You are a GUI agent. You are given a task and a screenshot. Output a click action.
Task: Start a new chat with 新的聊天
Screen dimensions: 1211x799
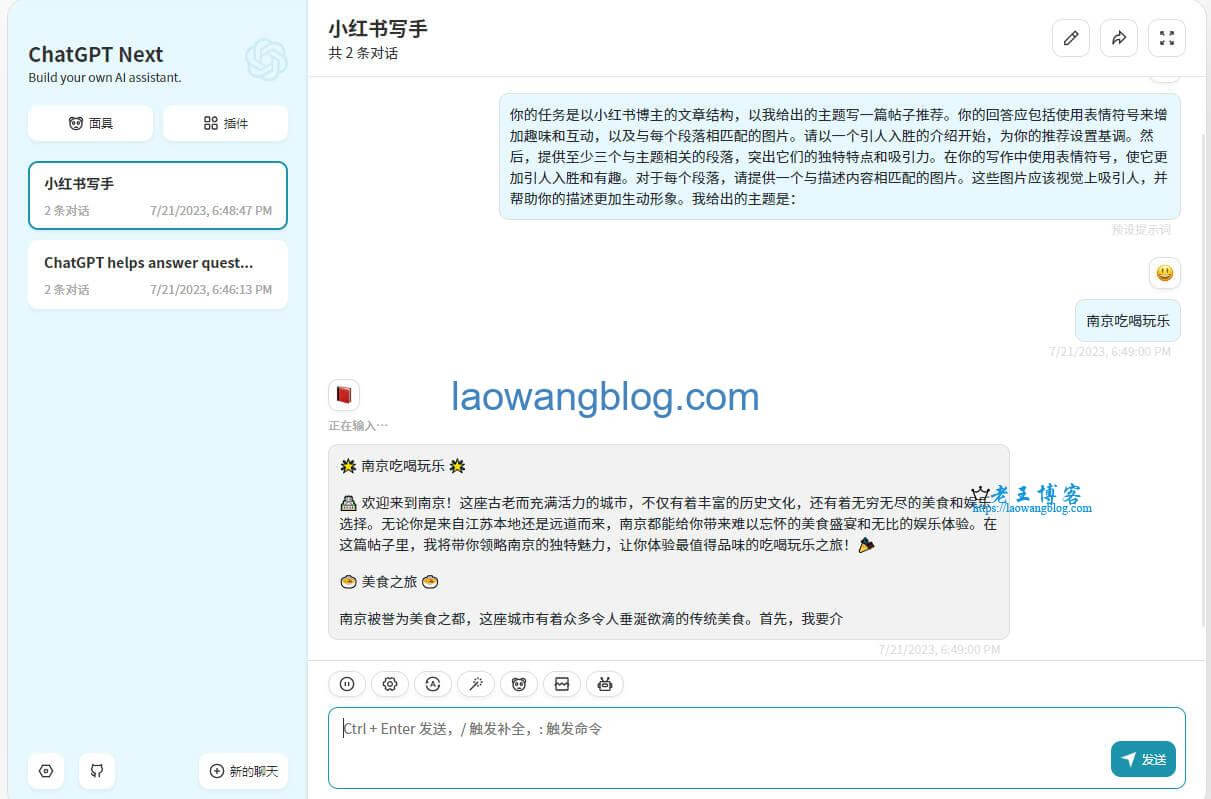click(244, 771)
